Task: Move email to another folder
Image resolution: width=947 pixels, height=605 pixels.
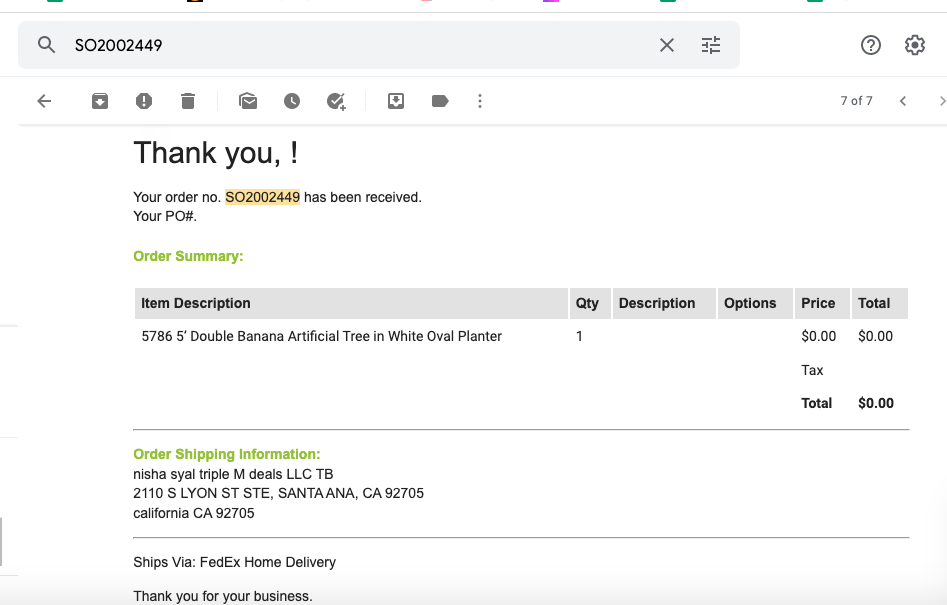Action: pos(396,101)
